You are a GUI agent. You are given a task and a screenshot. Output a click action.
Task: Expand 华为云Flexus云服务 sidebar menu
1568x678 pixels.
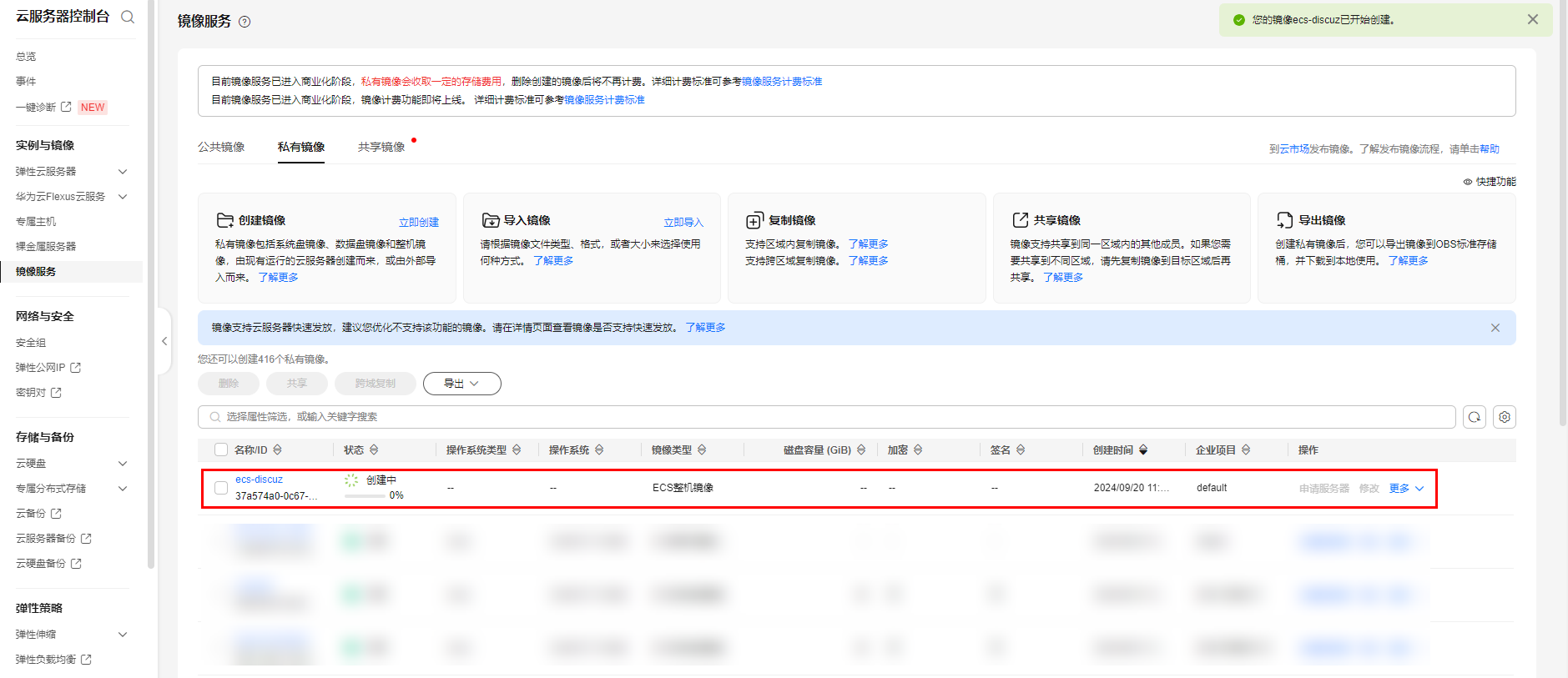tap(123, 197)
